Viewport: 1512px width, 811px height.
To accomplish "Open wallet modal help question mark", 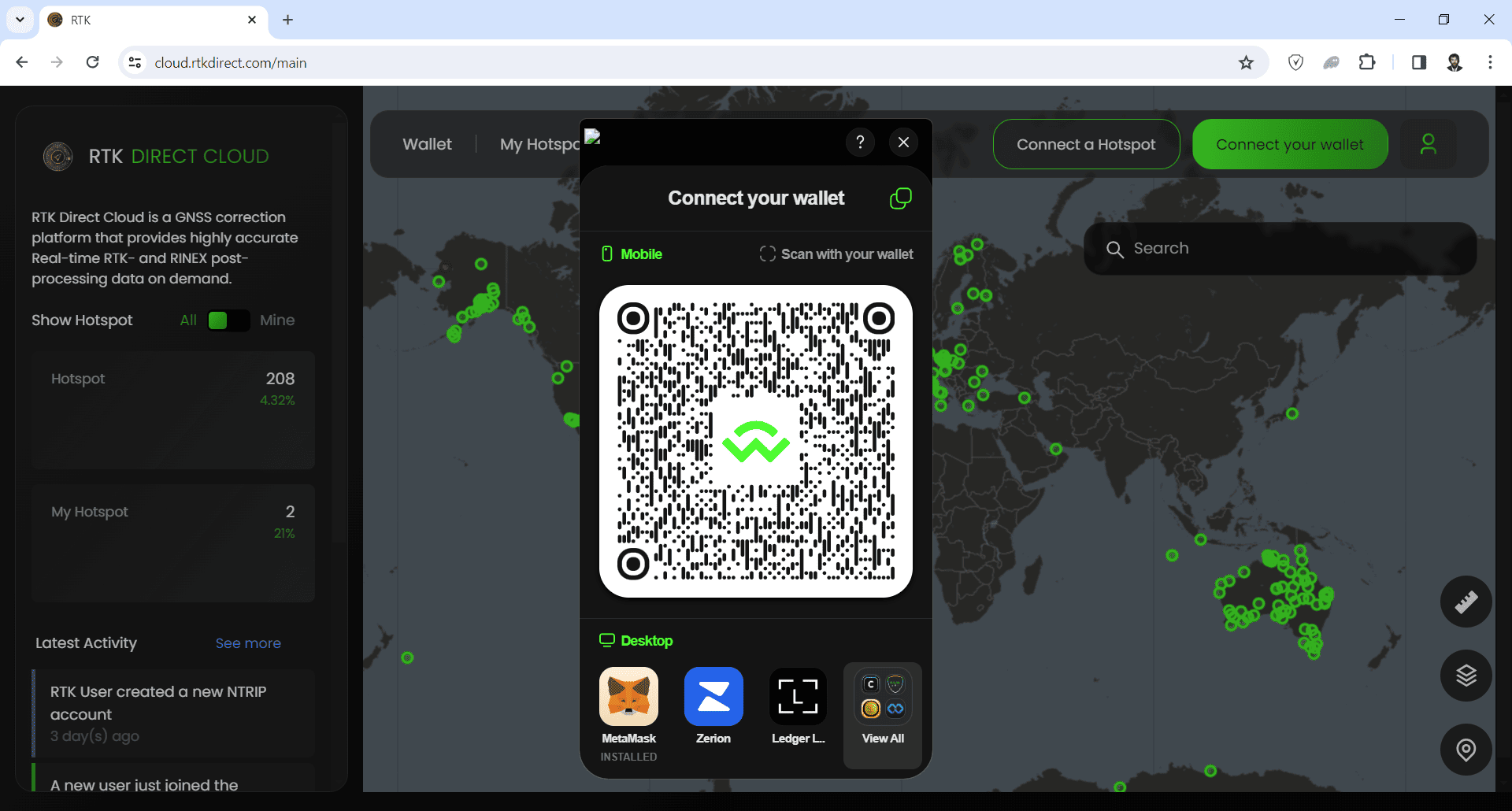I will pos(860,143).
